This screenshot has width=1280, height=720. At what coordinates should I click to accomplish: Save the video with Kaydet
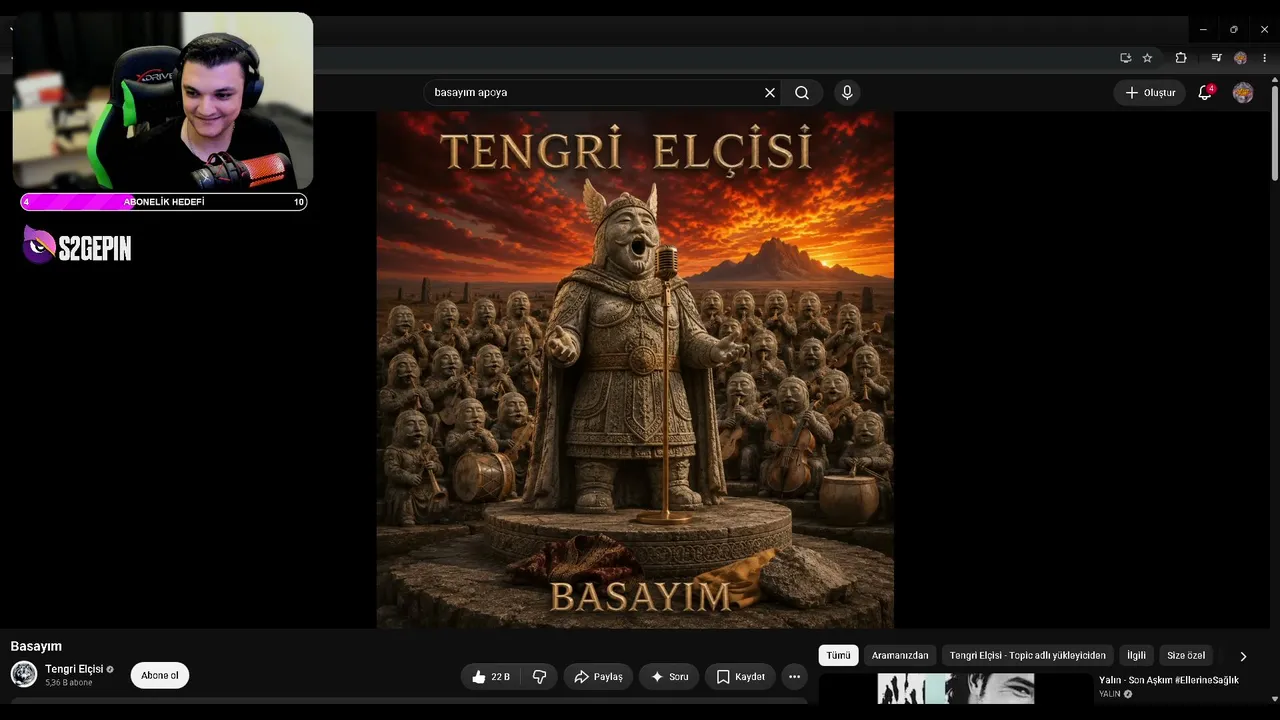(741, 677)
